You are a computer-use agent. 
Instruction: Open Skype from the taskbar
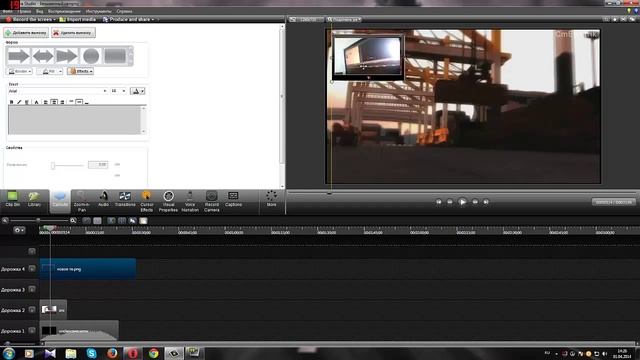click(x=91, y=353)
